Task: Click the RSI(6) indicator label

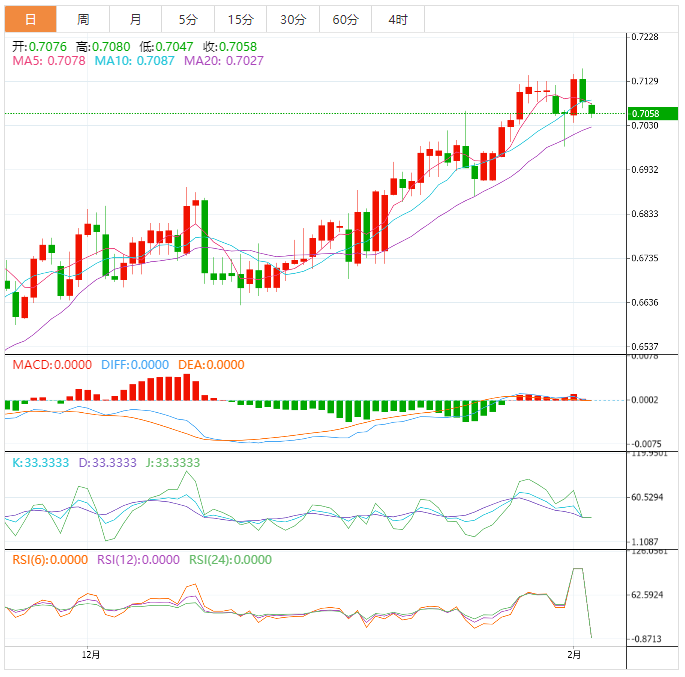Action: pyautogui.click(x=50, y=560)
